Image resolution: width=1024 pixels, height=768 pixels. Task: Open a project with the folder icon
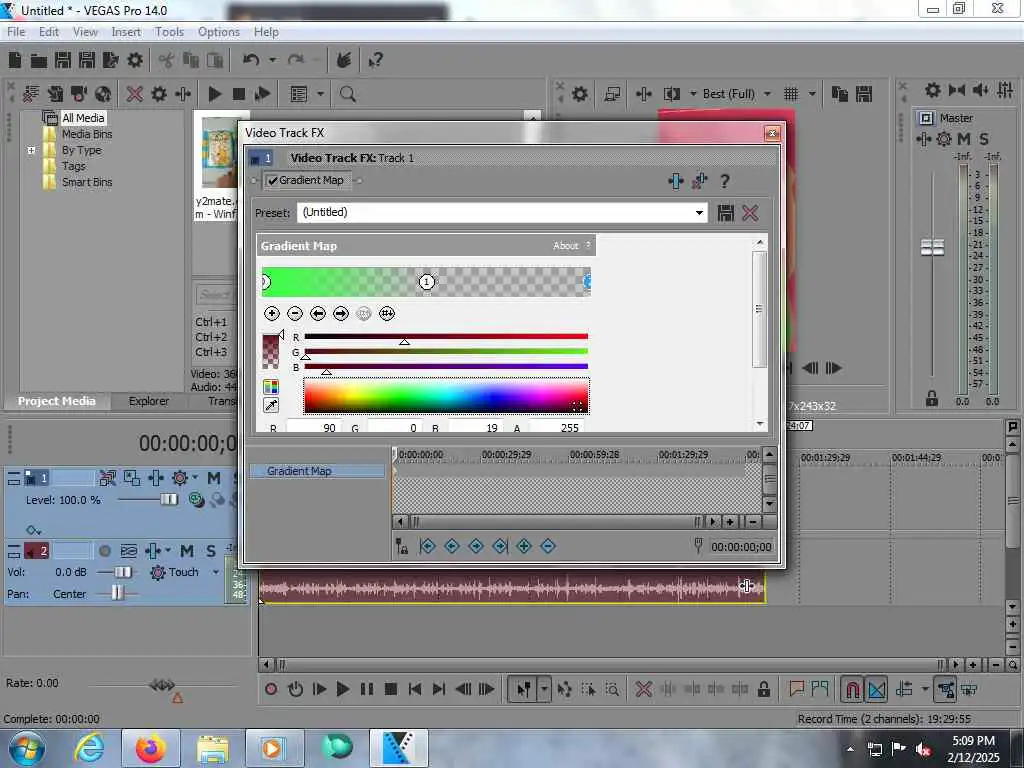click(39, 61)
